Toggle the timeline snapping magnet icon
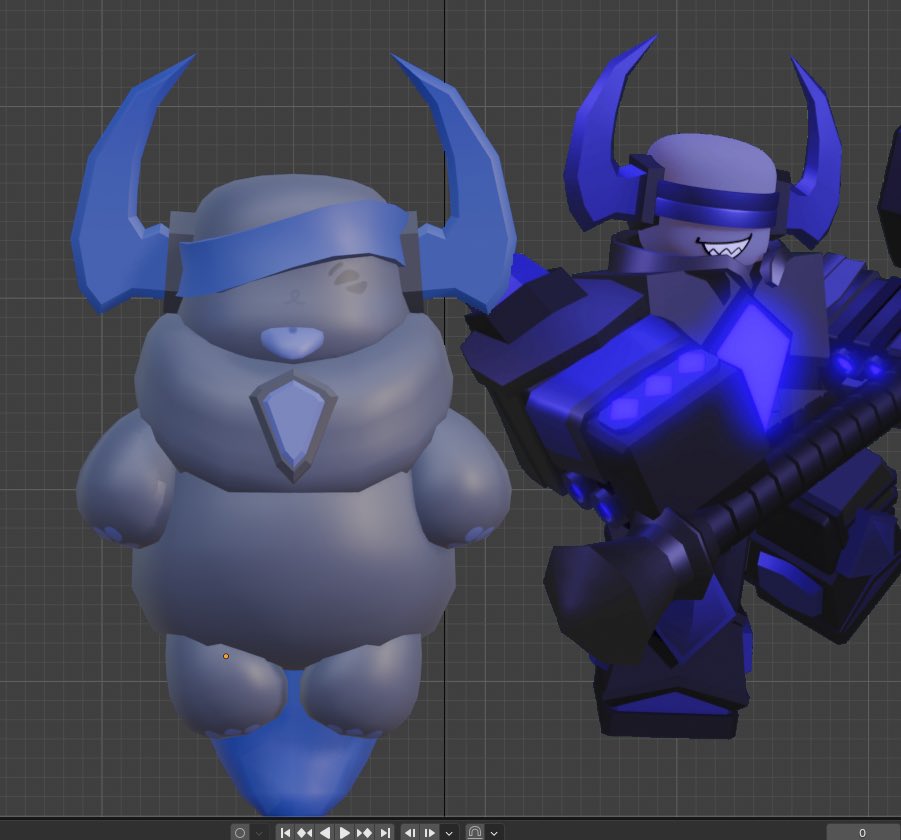 point(475,833)
